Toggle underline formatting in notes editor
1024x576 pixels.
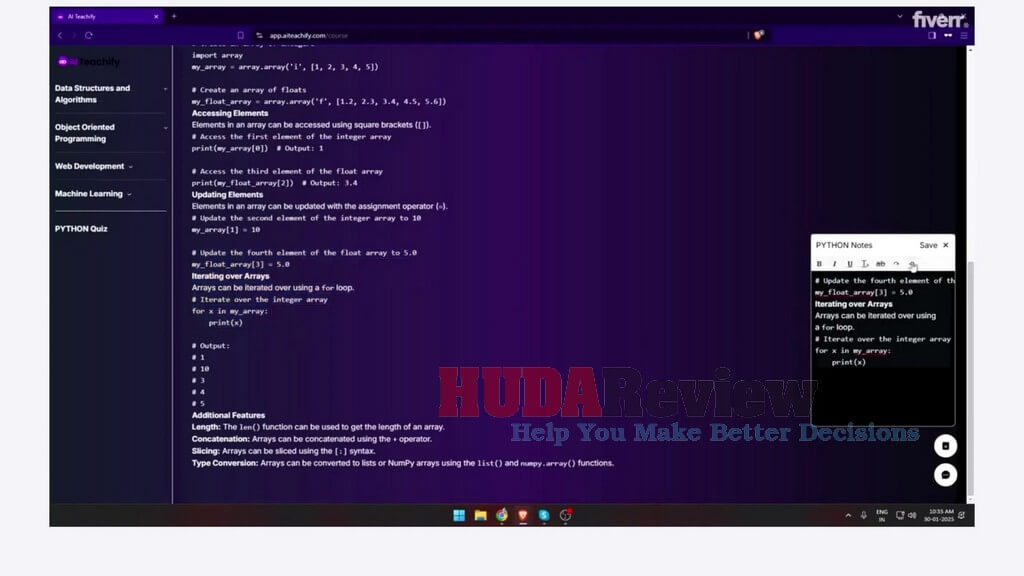coord(850,264)
